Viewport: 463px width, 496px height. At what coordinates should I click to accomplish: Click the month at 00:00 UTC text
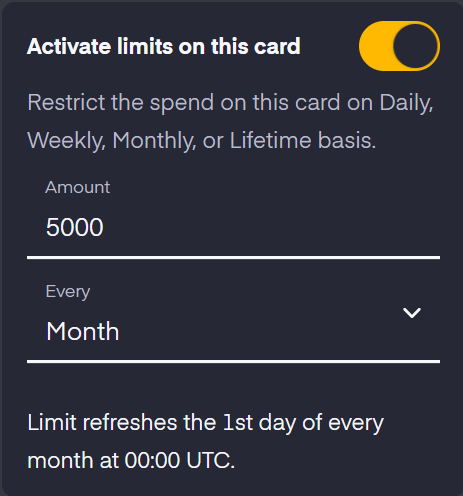click(131, 461)
